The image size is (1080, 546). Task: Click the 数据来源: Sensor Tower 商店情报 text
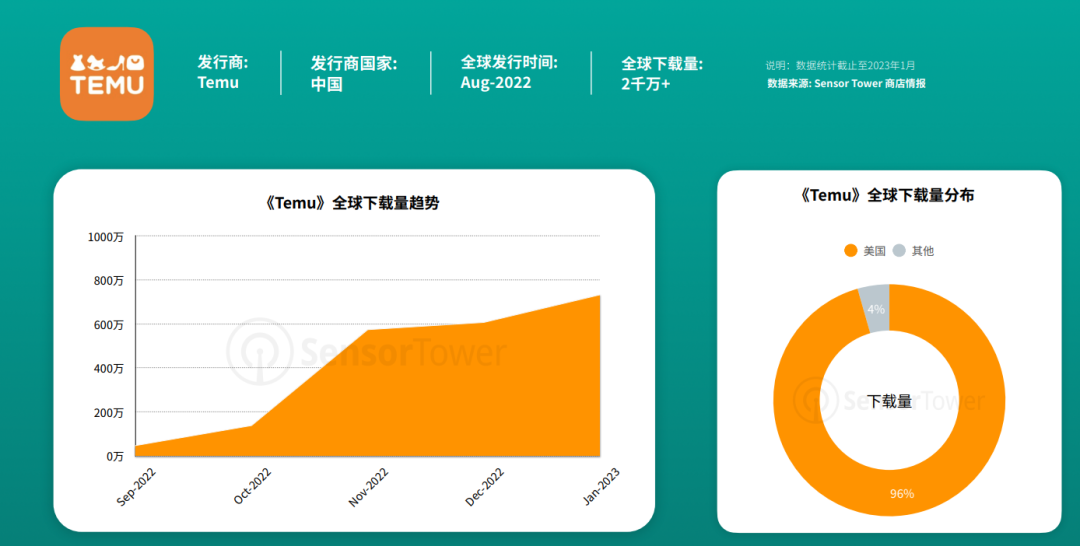click(847, 83)
